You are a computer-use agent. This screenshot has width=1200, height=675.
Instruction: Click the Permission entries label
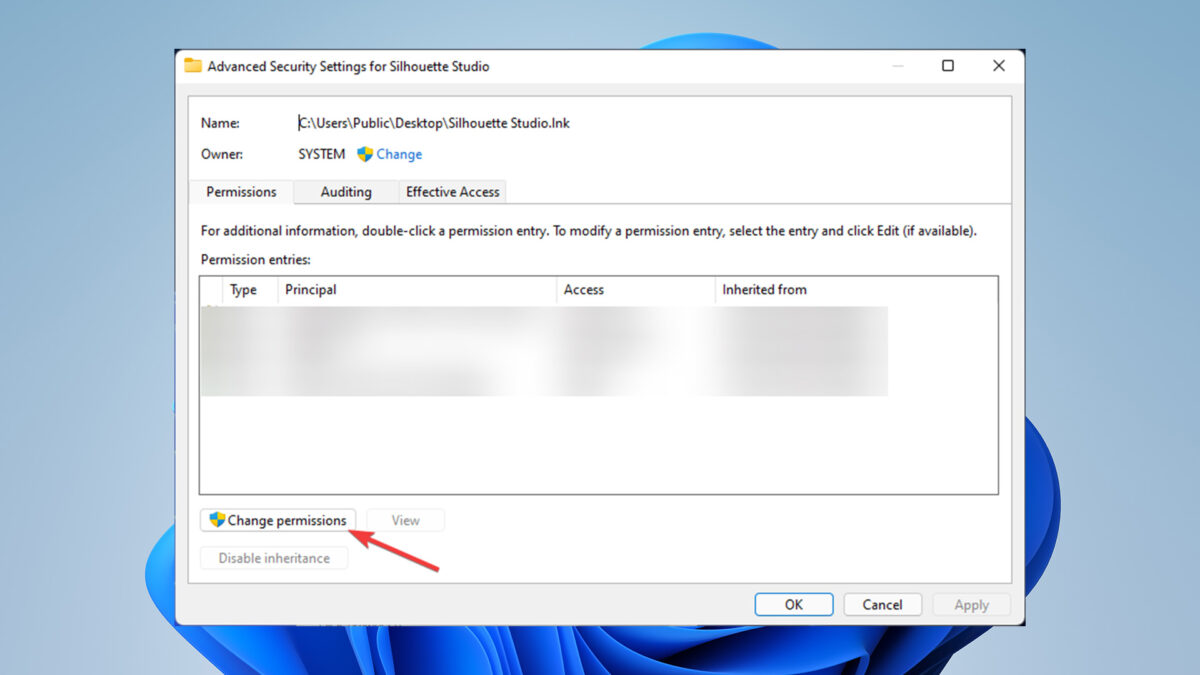(x=256, y=259)
